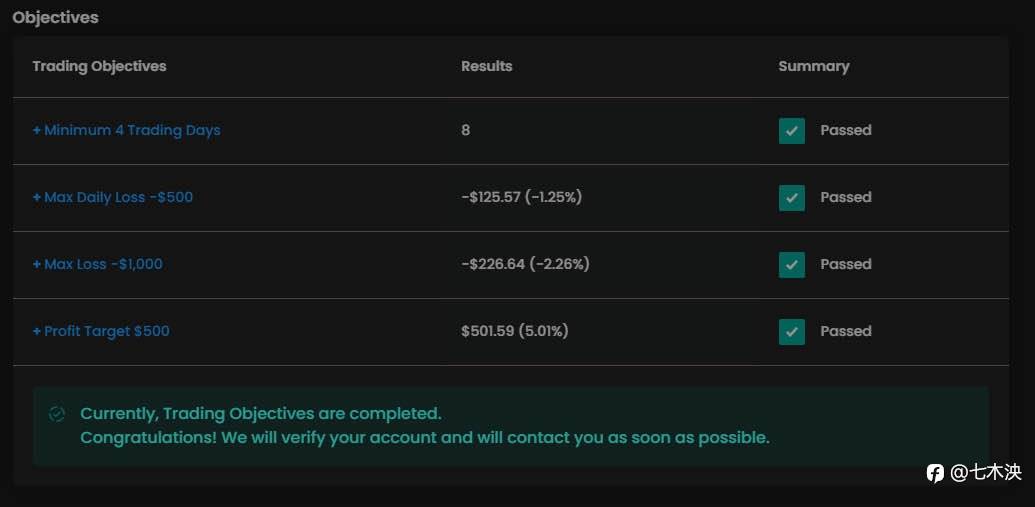Select the $501.59 (5.01%) profit result

tap(514, 331)
